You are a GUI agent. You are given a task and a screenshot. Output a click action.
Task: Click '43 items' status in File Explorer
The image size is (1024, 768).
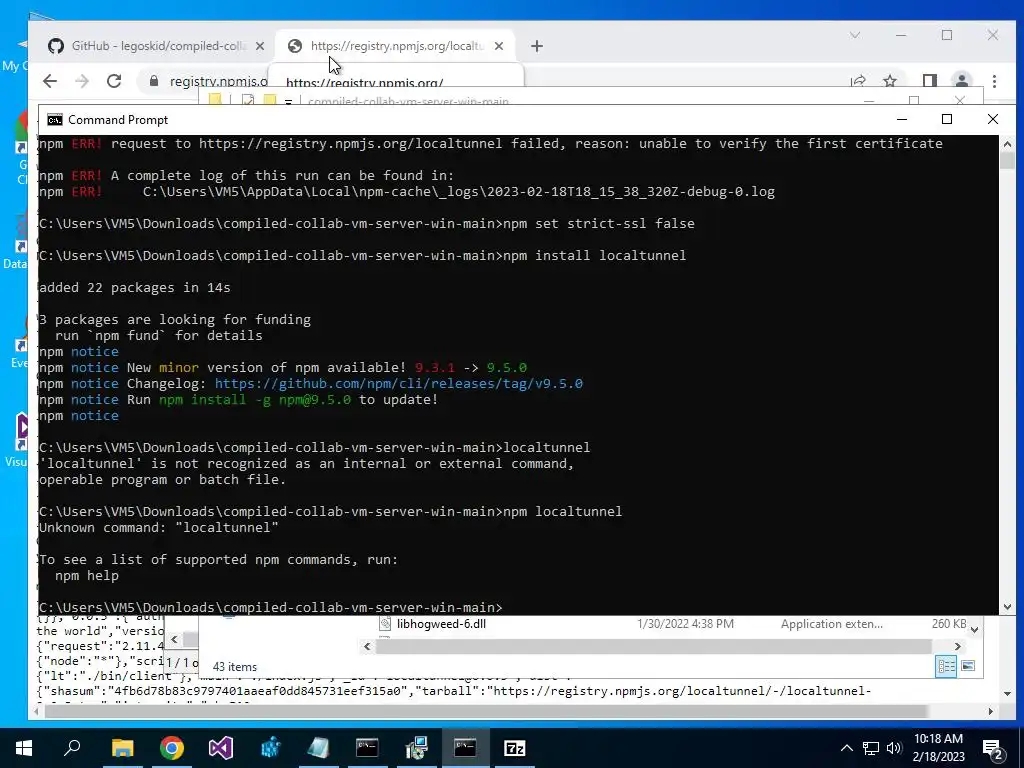tap(234, 667)
